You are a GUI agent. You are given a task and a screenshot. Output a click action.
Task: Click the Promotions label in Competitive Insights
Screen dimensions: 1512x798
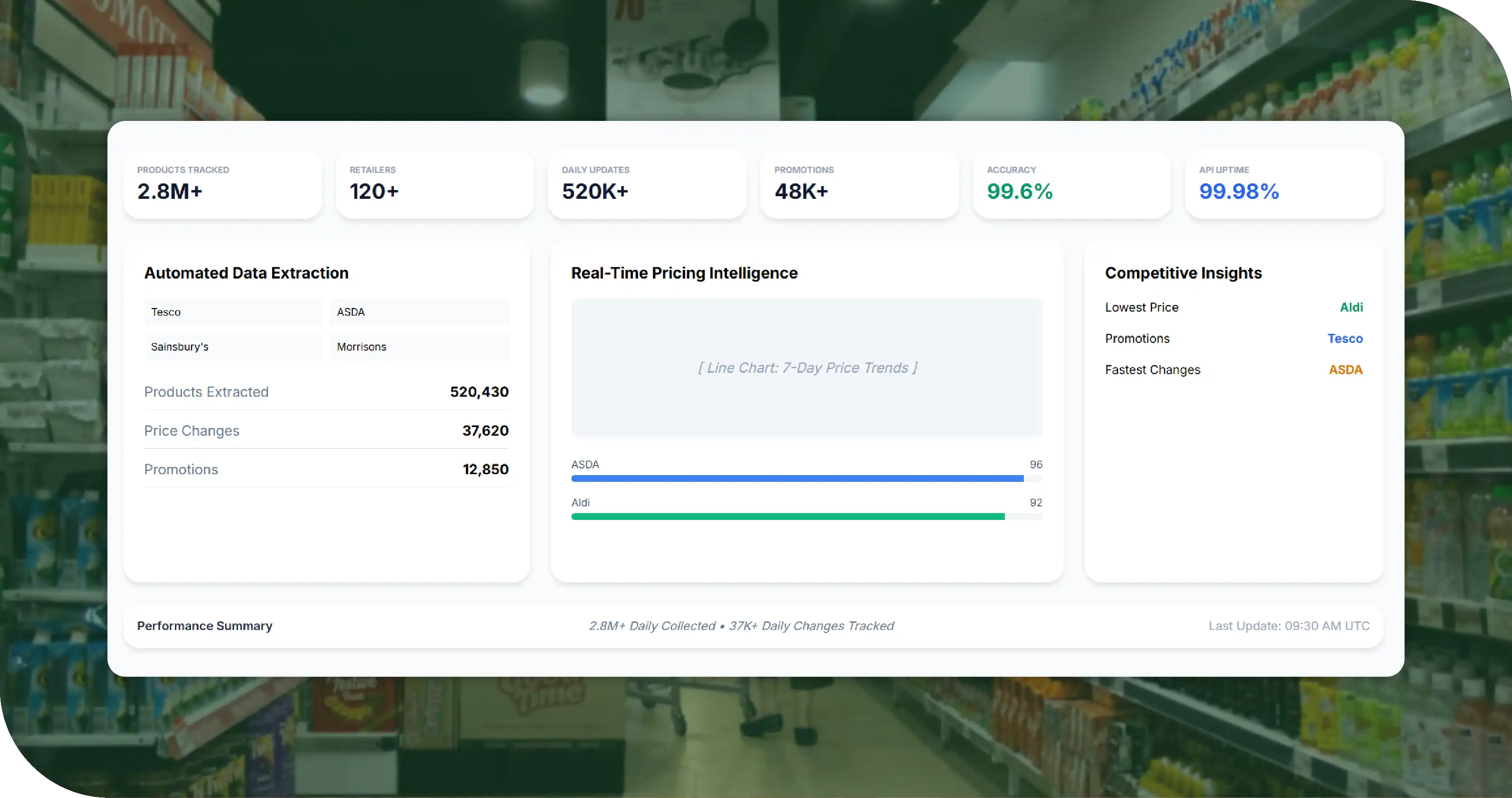pyautogui.click(x=1138, y=338)
